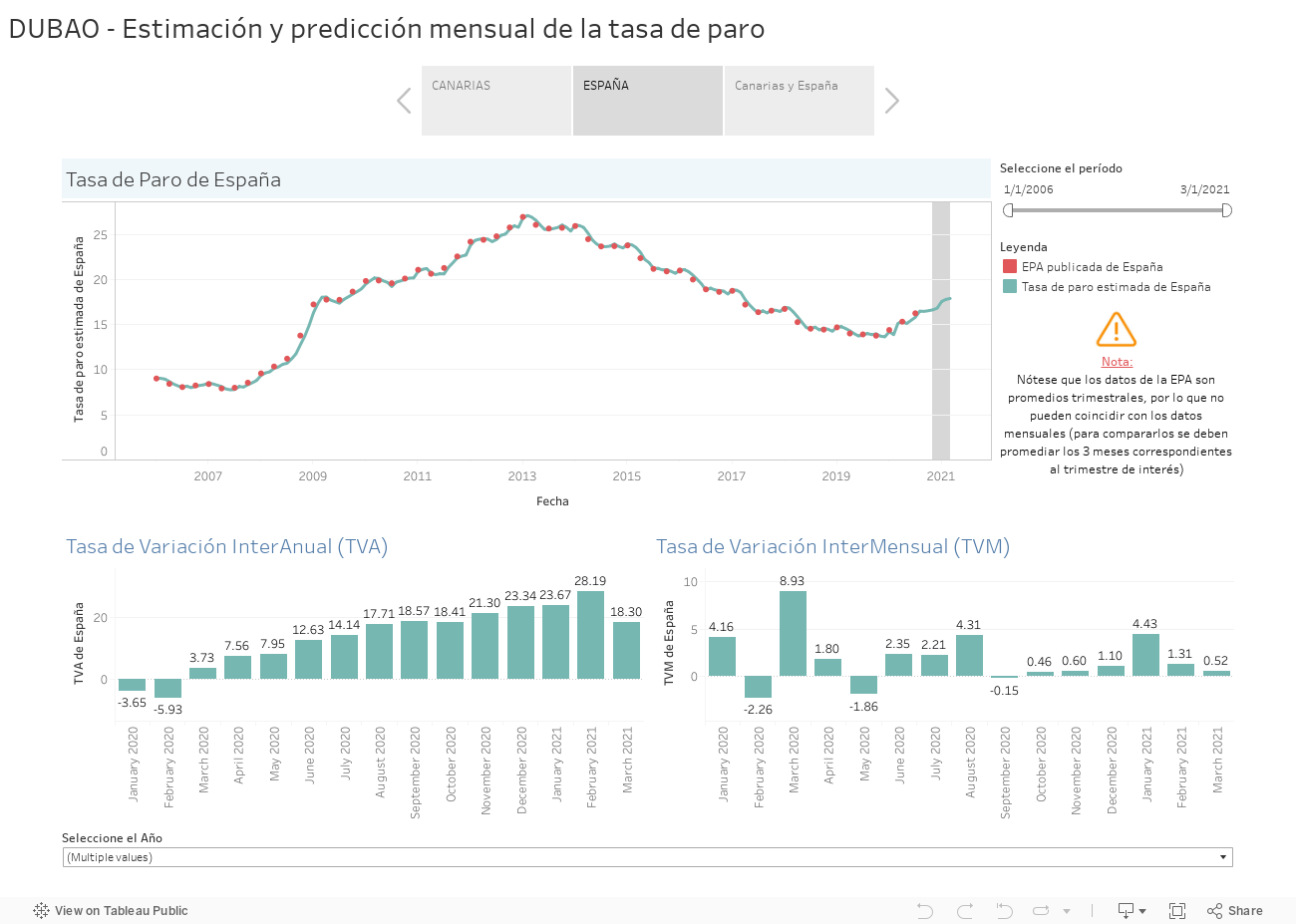Select the ESPAÑA tab
The width and height of the screenshot is (1296, 924).
click(x=648, y=101)
